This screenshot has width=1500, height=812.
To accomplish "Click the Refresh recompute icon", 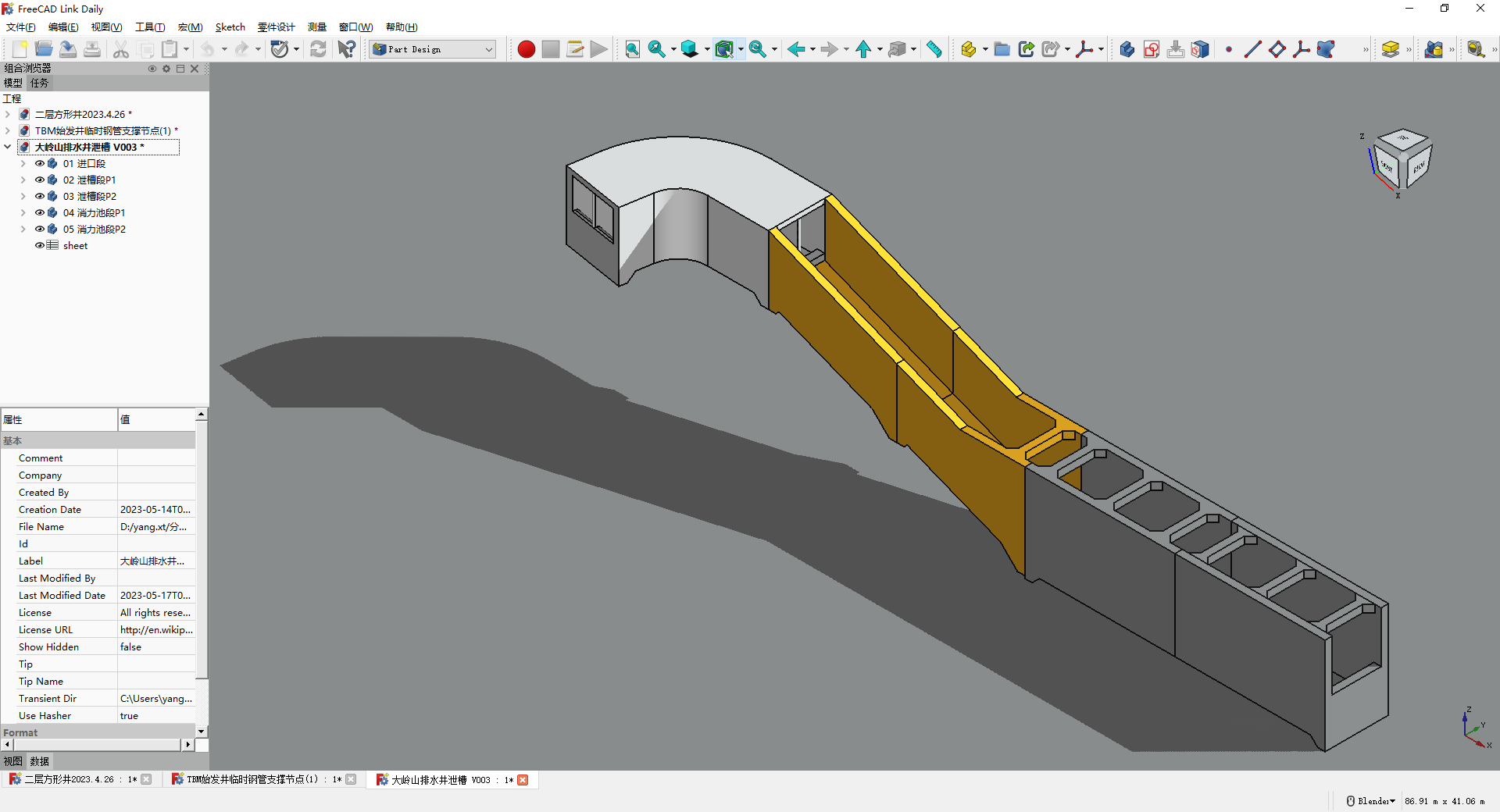I will pos(318,49).
